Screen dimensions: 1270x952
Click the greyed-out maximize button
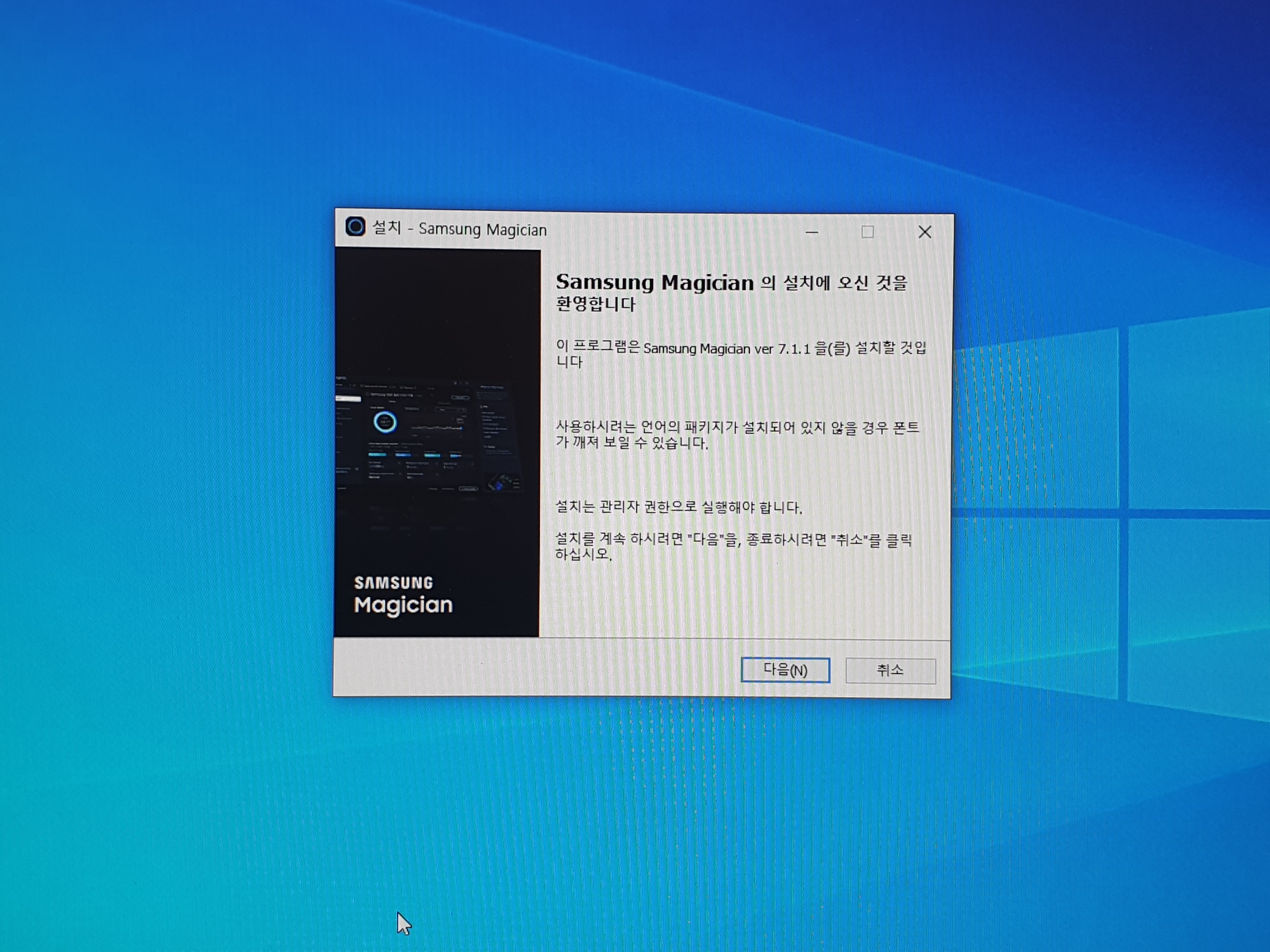click(x=867, y=232)
